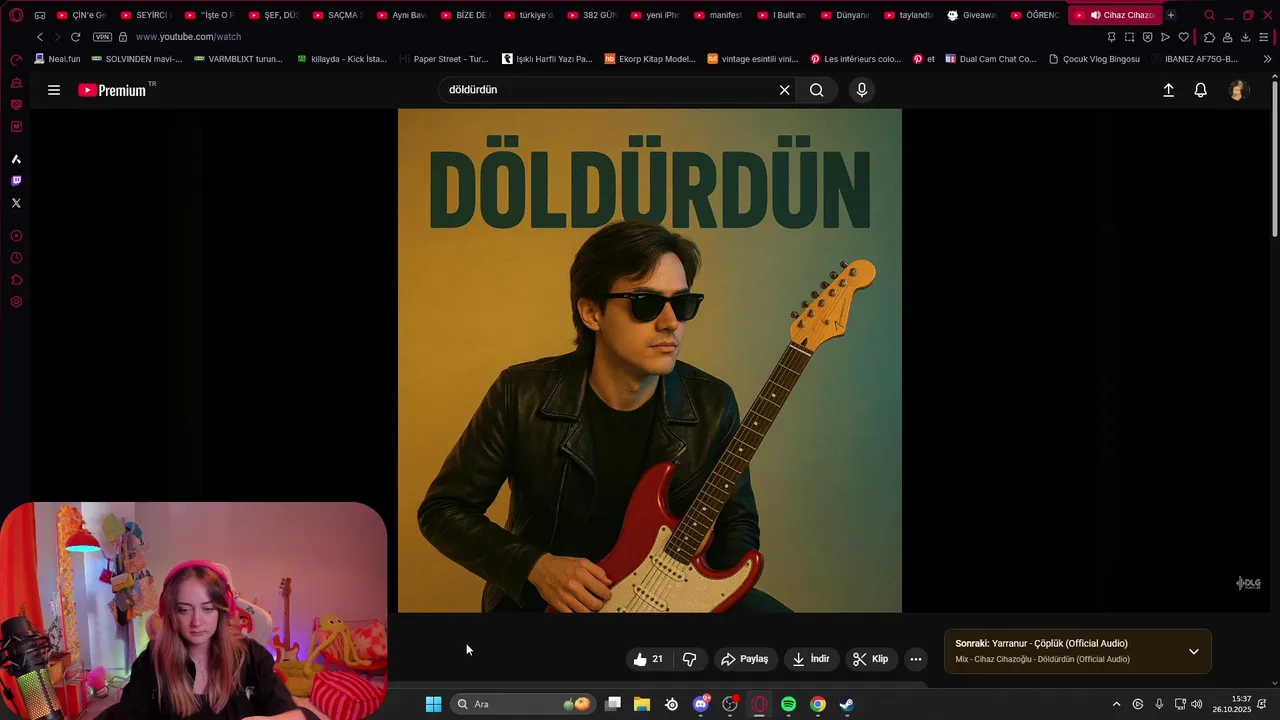This screenshot has width=1280, height=720.
Task: Open browser downloads icon
Action: click(x=1245, y=37)
